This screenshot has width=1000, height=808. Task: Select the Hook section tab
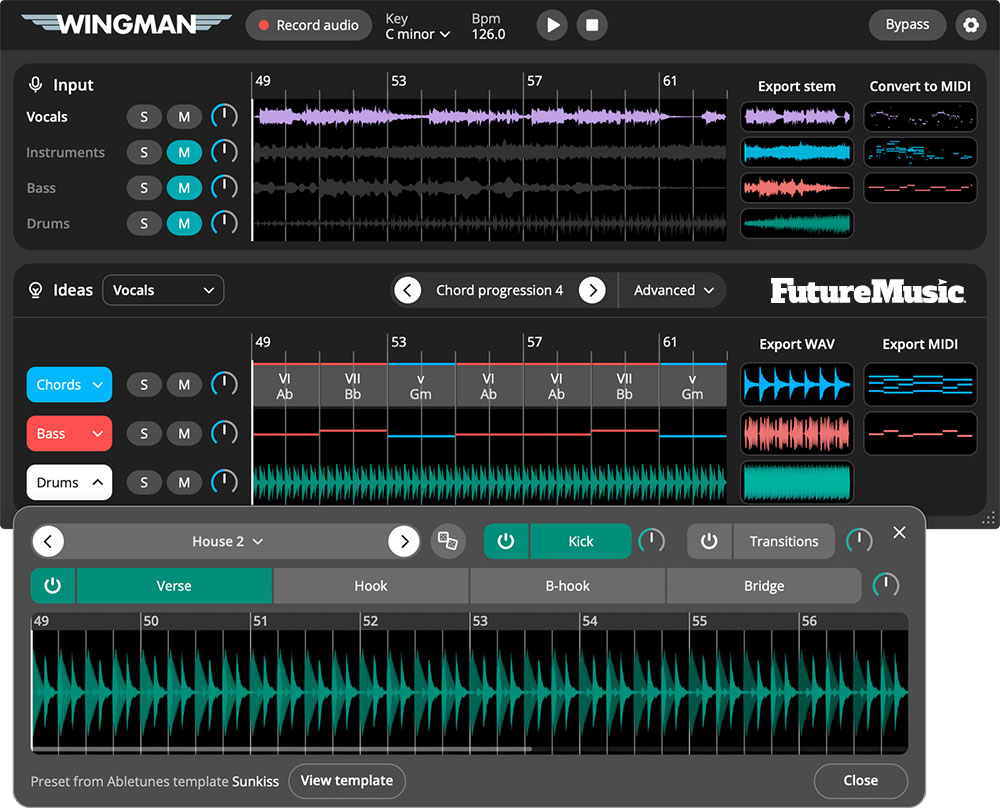[371, 585]
